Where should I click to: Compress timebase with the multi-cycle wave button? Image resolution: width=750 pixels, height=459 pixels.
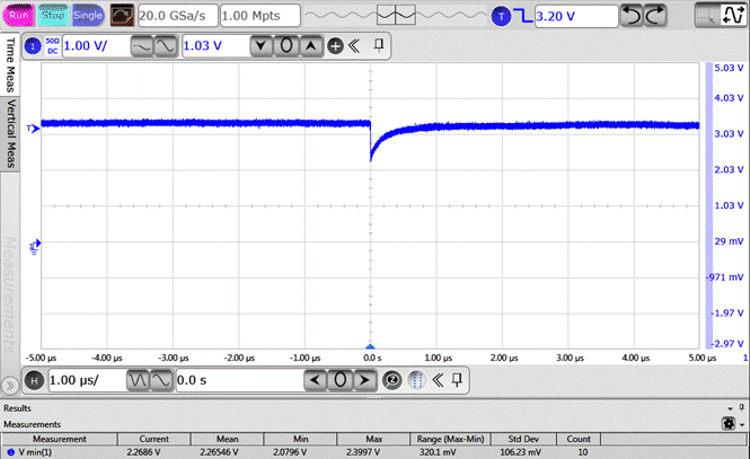138,381
